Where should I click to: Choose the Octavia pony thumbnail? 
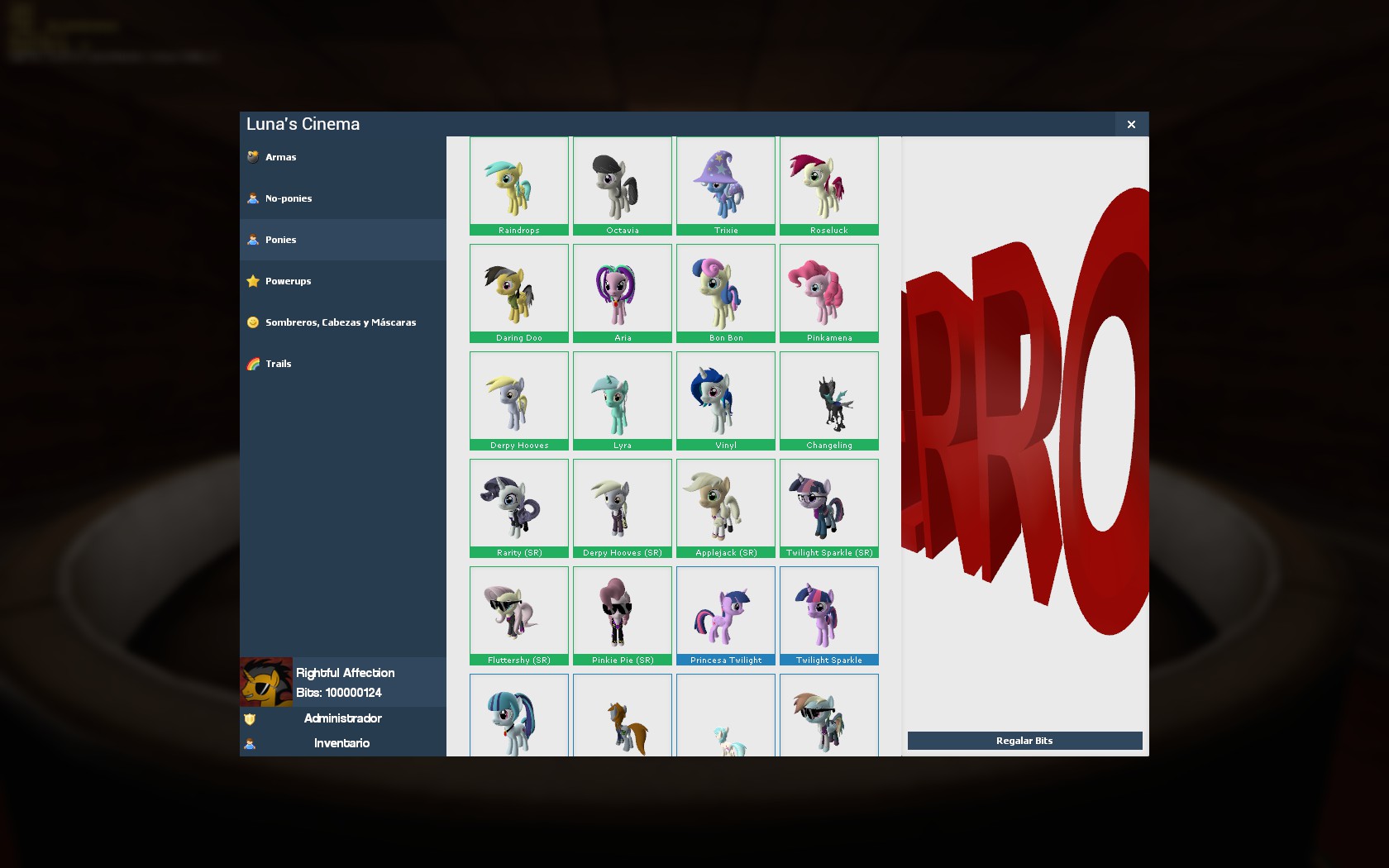(622, 186)
